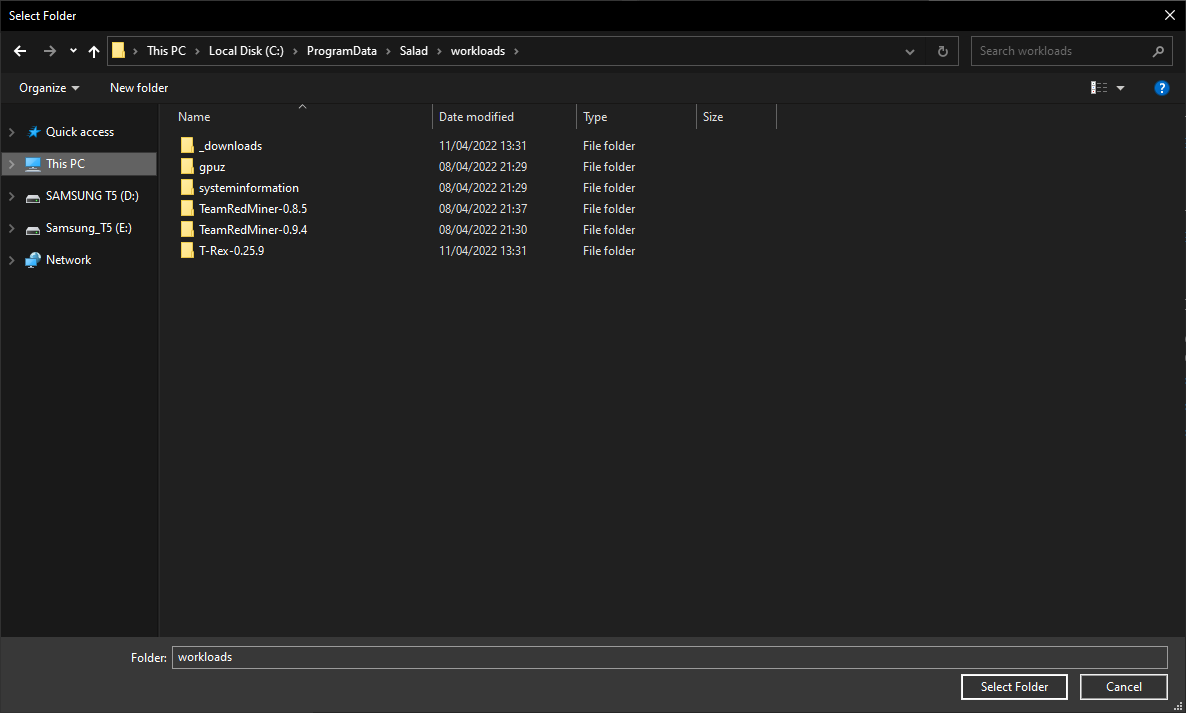Click the TeamRedMiner-0.9.4 folder icon
Image resolution: width=1186 pixels, height=713 pixels.
point(187,230)
